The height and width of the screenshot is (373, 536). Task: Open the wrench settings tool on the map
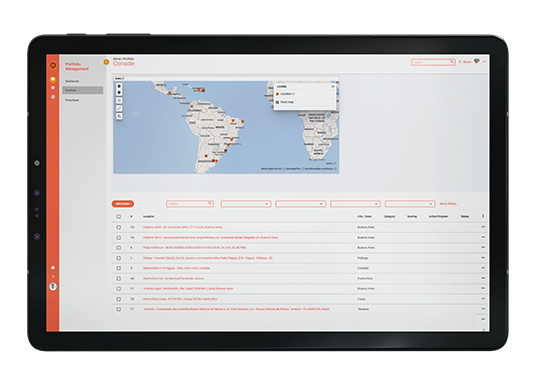[x=119, y=116]
